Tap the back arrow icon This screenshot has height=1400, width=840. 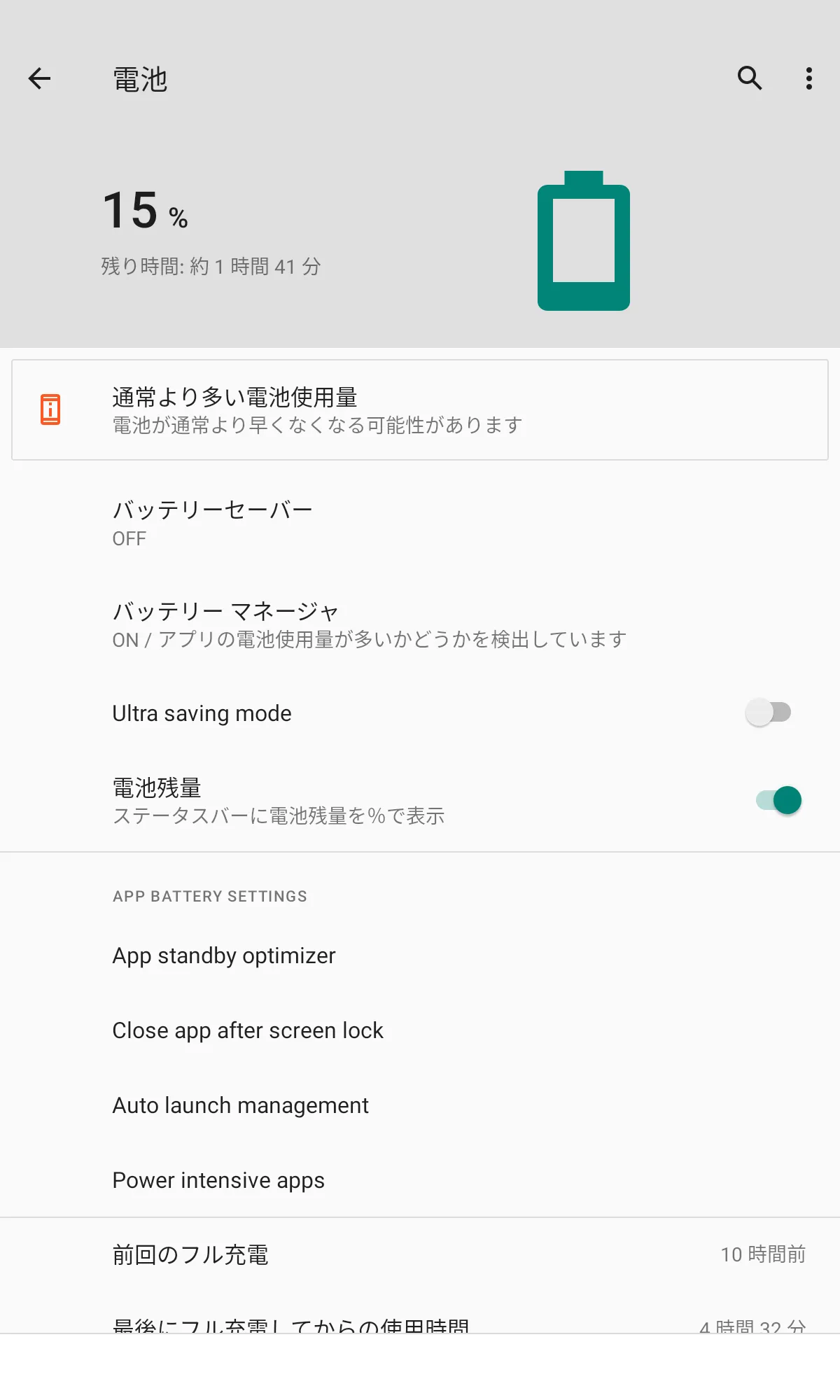tap(39, 78)
